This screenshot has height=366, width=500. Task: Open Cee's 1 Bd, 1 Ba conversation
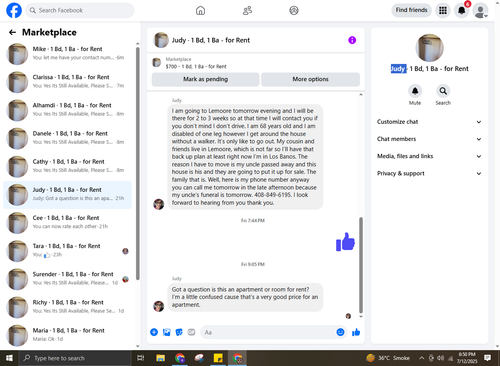(x=68, y=222)
